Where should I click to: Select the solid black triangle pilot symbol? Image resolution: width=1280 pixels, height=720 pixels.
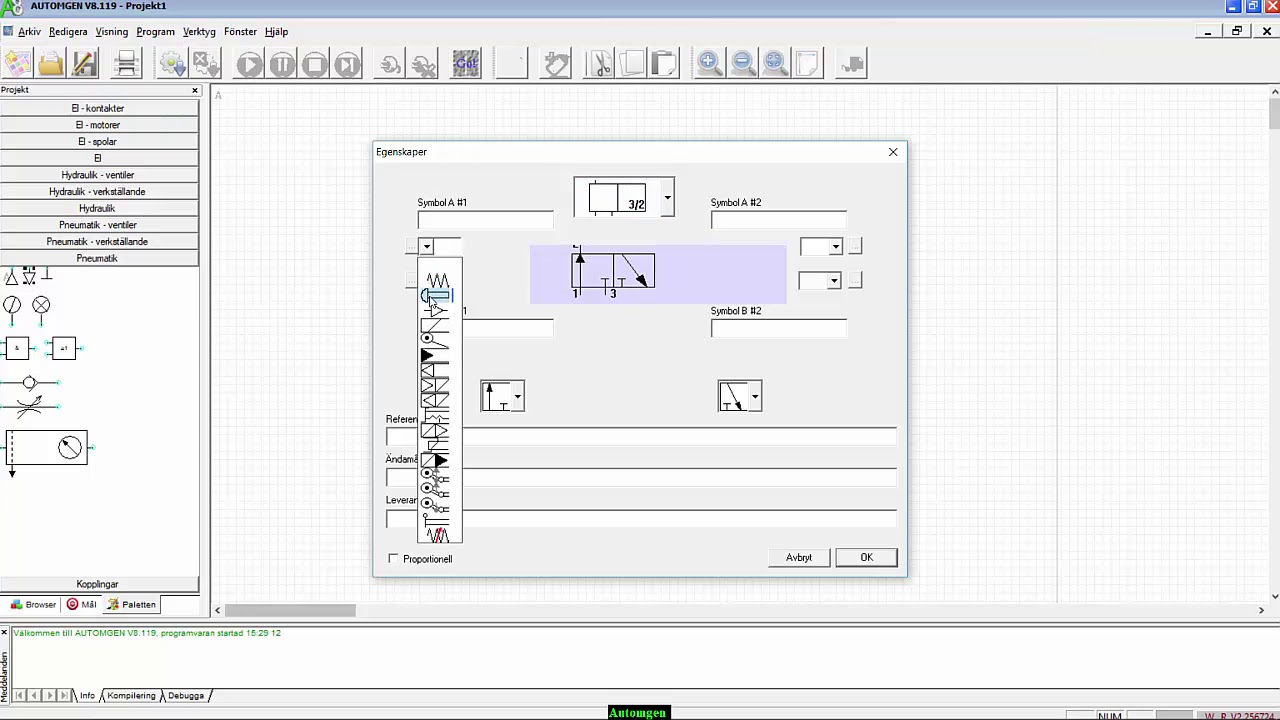click(436, 356)
